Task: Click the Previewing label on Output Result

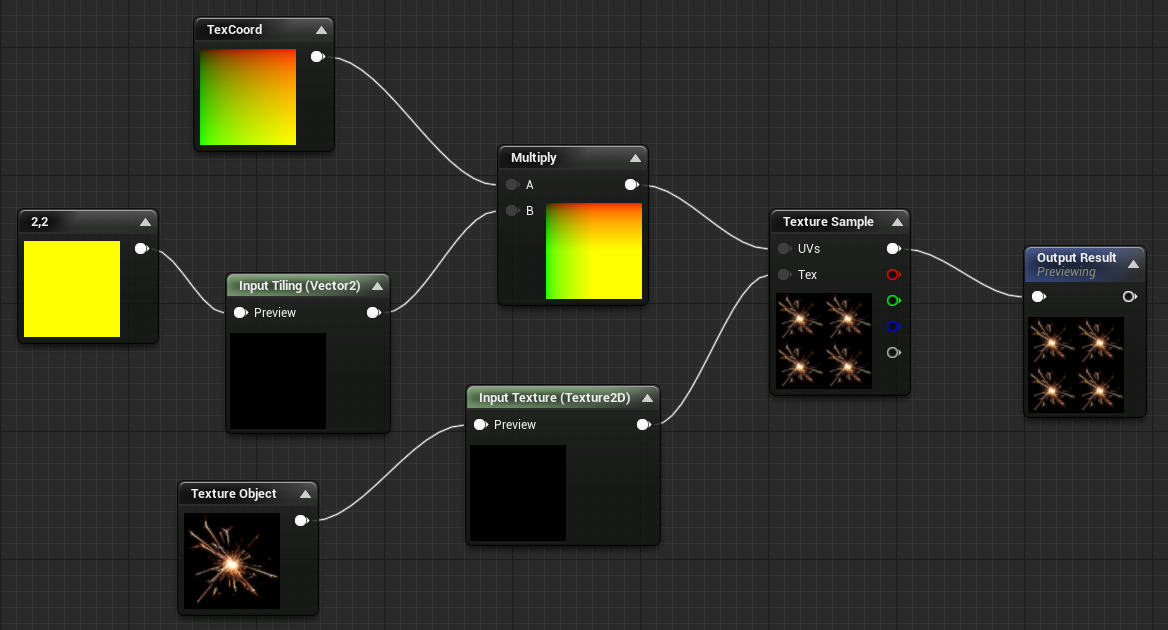Action: point(1068,271)
